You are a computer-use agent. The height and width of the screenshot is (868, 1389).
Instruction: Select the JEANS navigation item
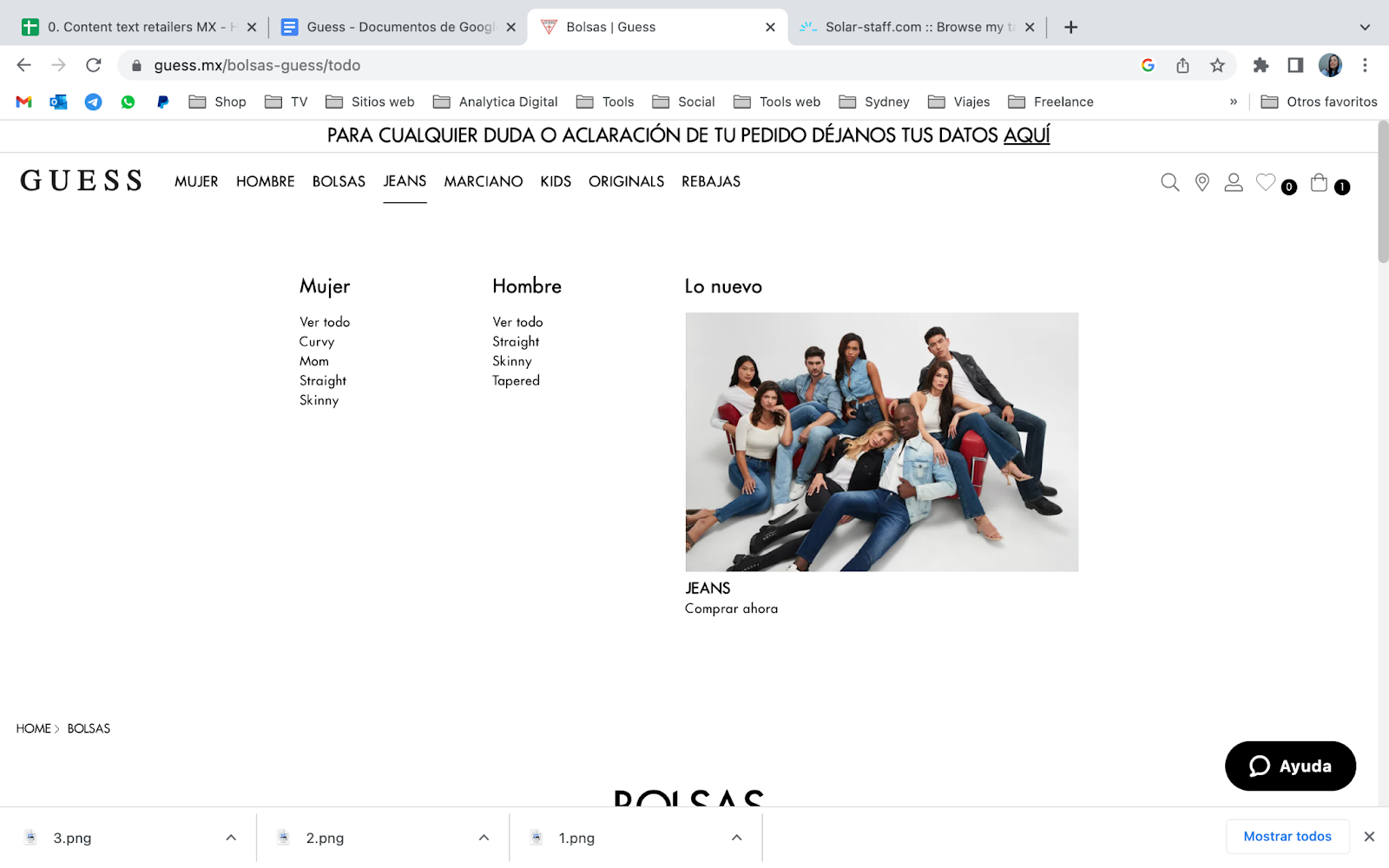tap(405, 181)
